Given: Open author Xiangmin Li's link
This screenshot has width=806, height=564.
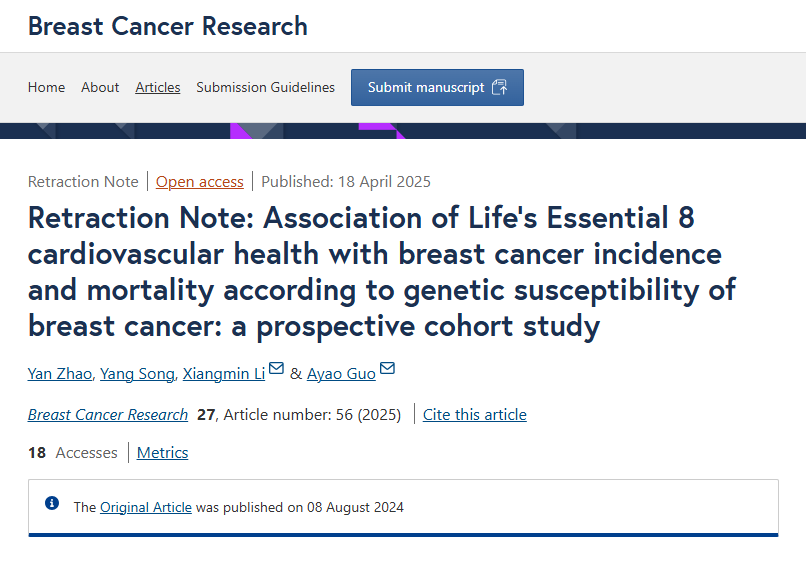Looking at the screenshot, I should click(224, 374).
